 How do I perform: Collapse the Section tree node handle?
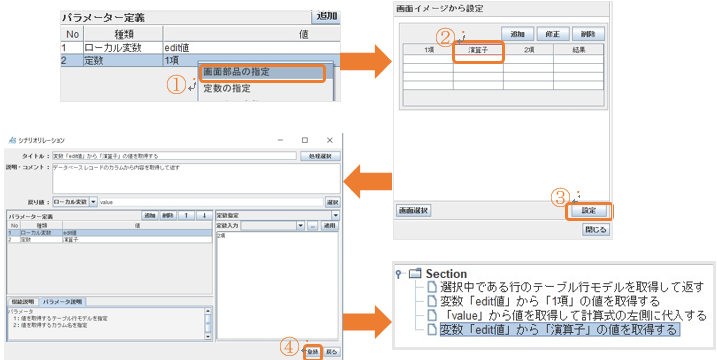pos(399,274)
